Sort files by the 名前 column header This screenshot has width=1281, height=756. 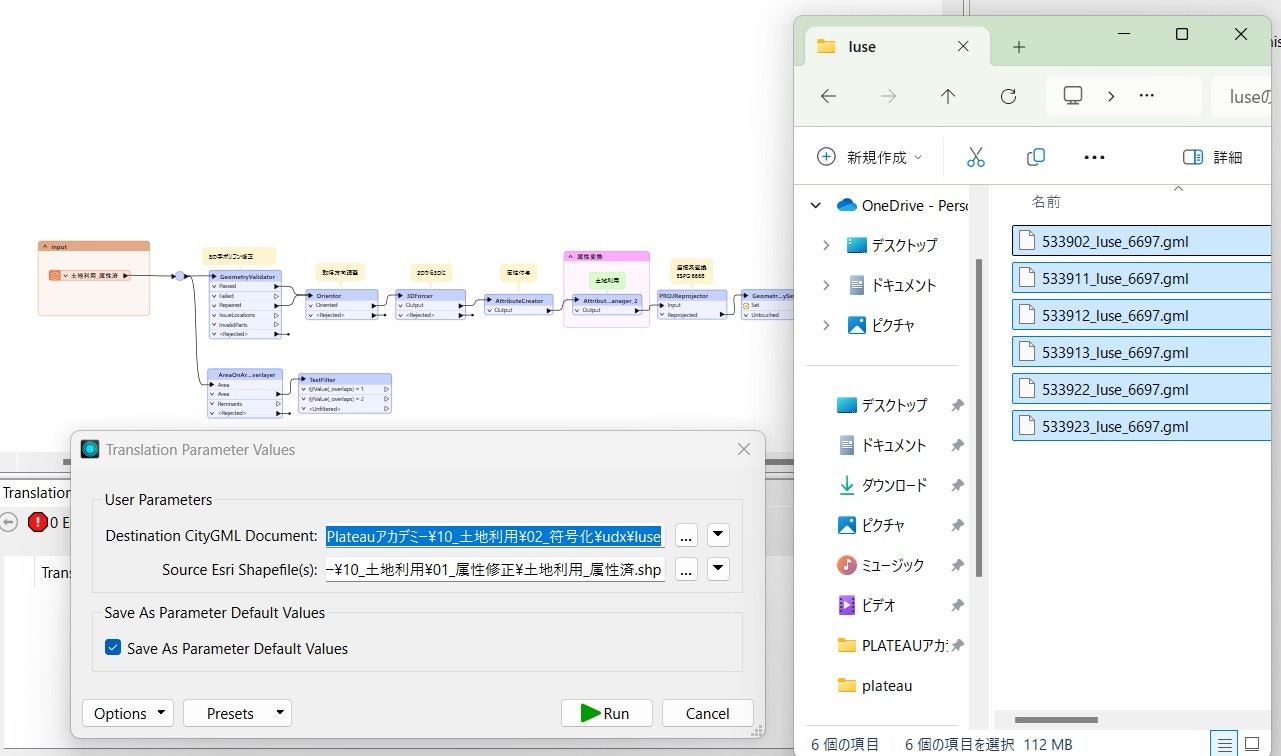(x=1046, y=202)
